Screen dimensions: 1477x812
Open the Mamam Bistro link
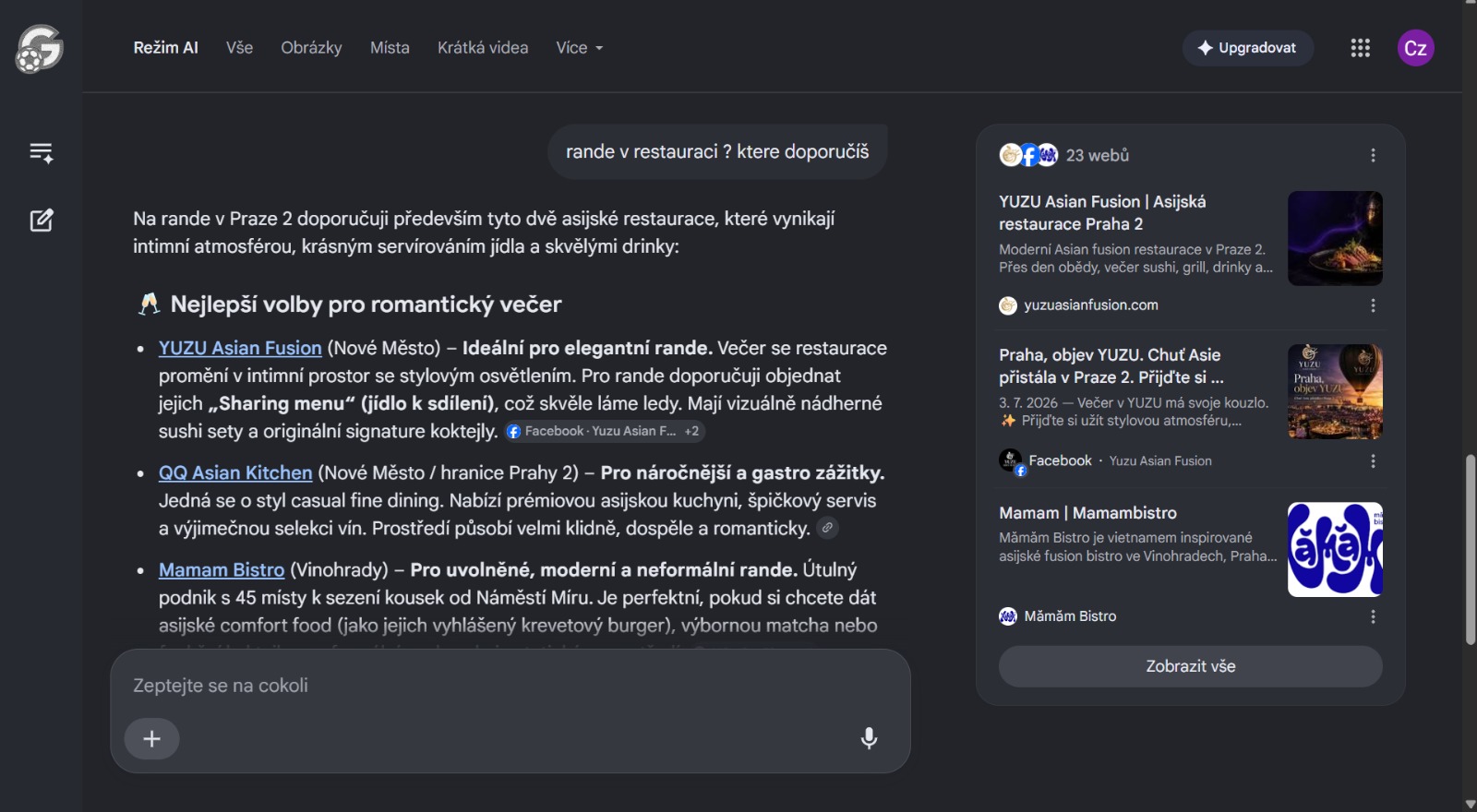(222, 569)
